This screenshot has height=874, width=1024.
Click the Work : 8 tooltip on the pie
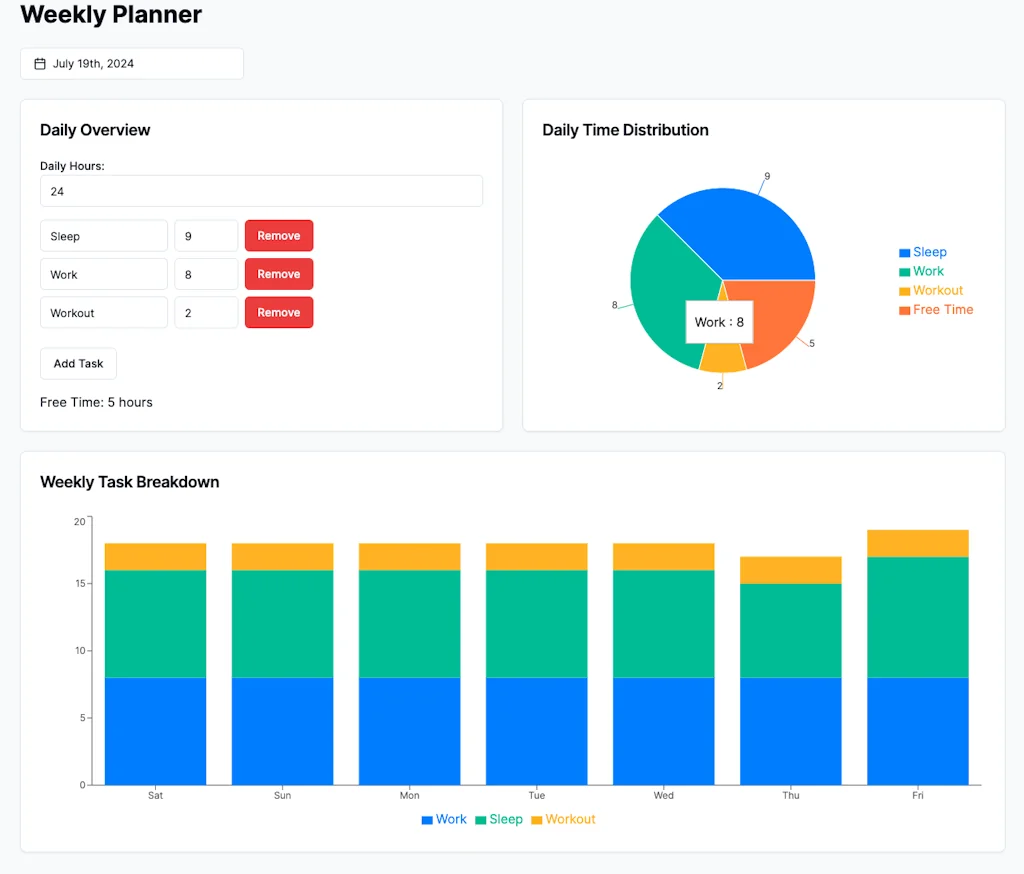click(719, 322)
